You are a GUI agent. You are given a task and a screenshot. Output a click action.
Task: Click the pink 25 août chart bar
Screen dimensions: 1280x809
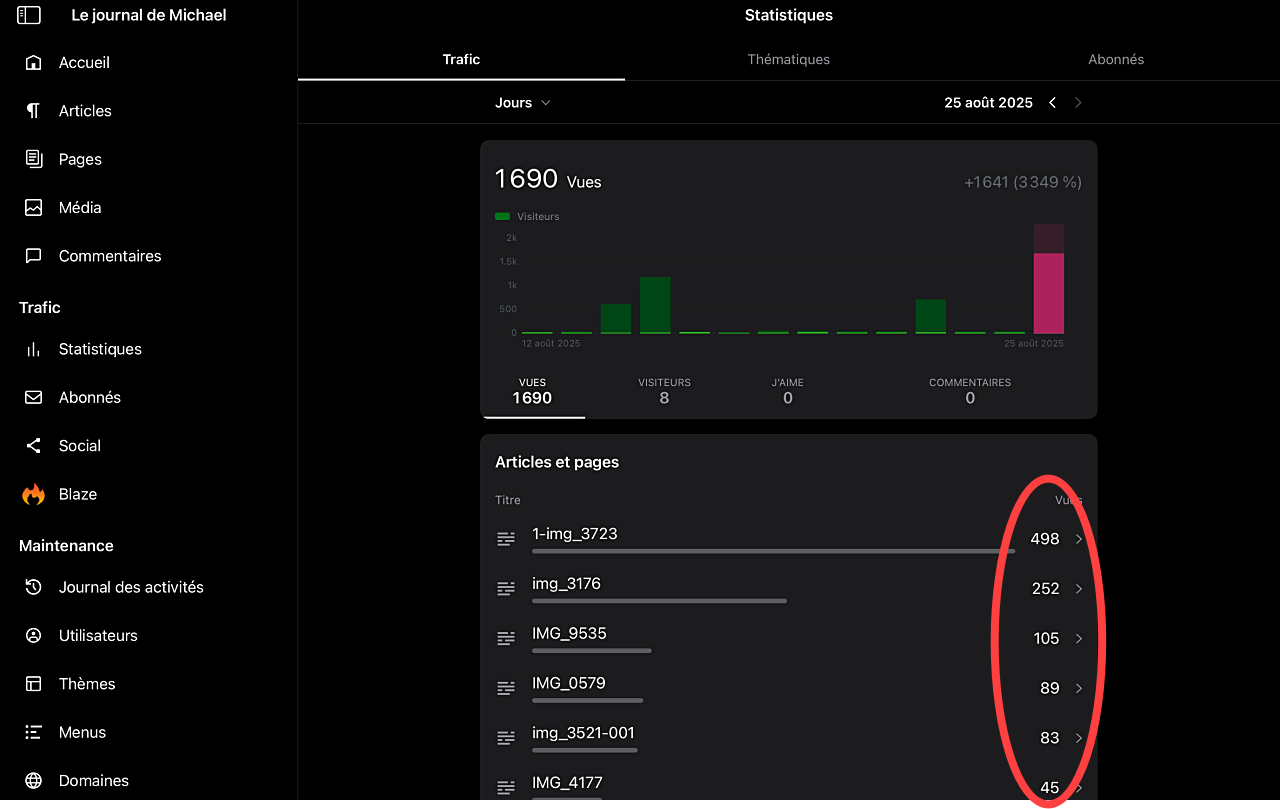(x=1048, y=292)
